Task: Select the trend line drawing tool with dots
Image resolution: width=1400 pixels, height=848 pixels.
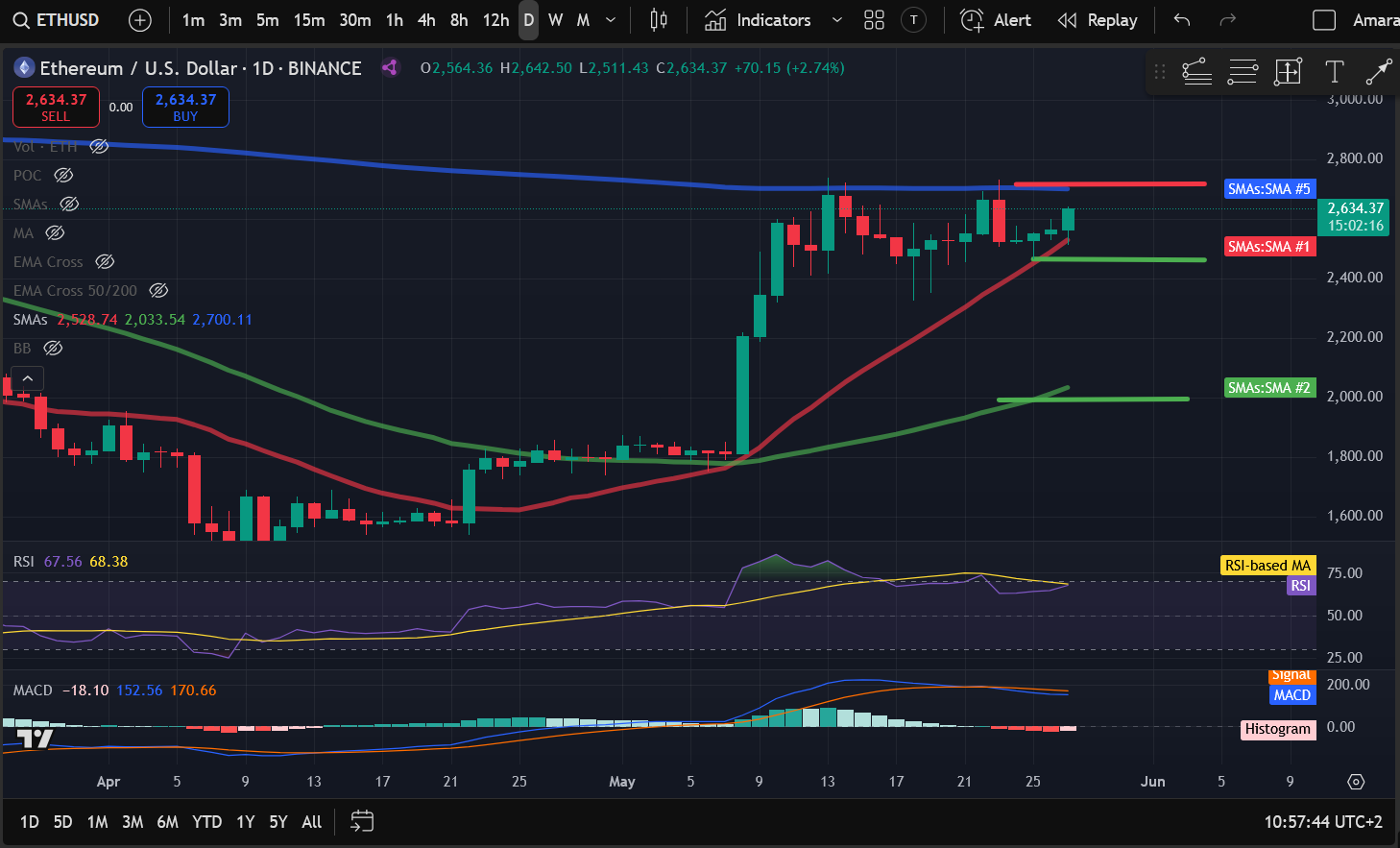Action: (x=1196, y=71)
